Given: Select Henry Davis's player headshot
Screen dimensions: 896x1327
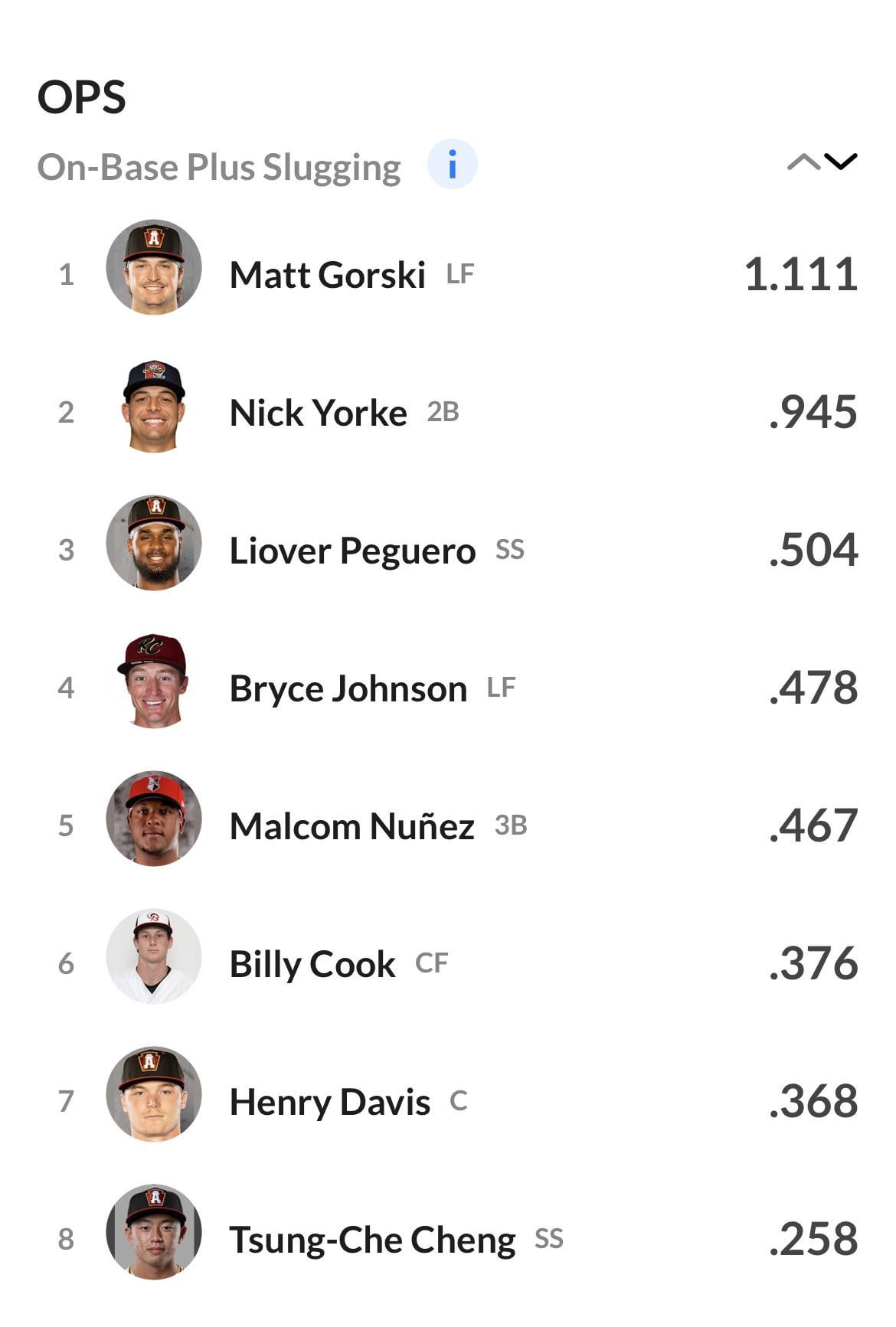Looking at the screenshot, I should coord(154,1094).
